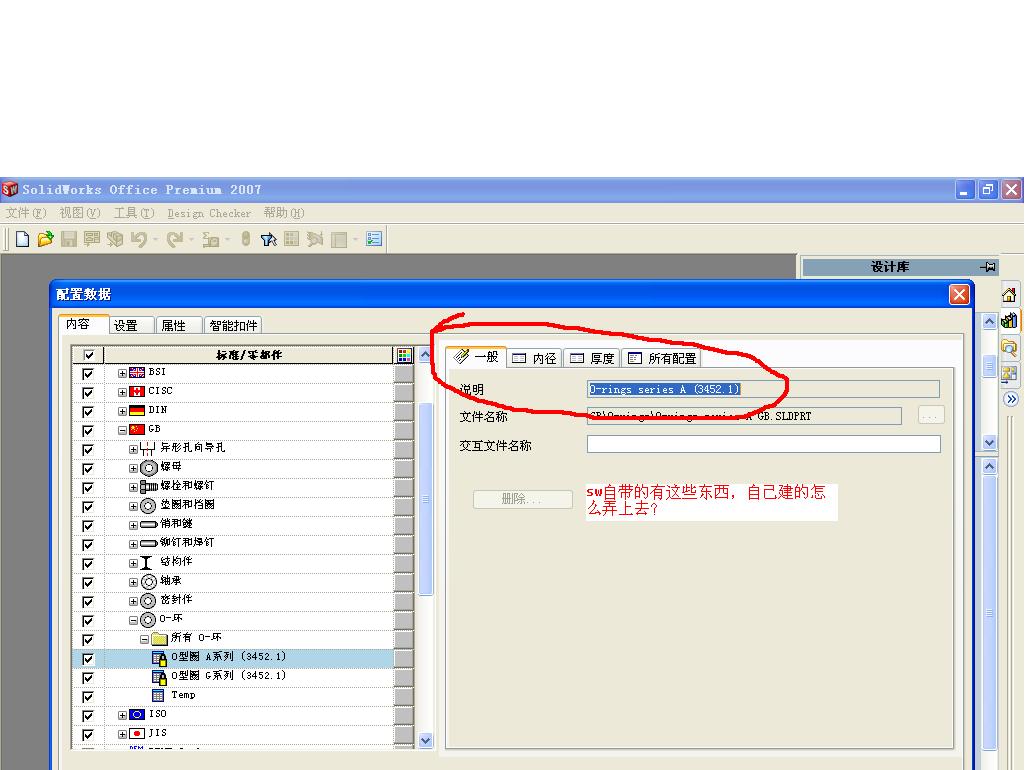
Task: Click the SolidWorks logo in title bar
Action: coord(10,190)
